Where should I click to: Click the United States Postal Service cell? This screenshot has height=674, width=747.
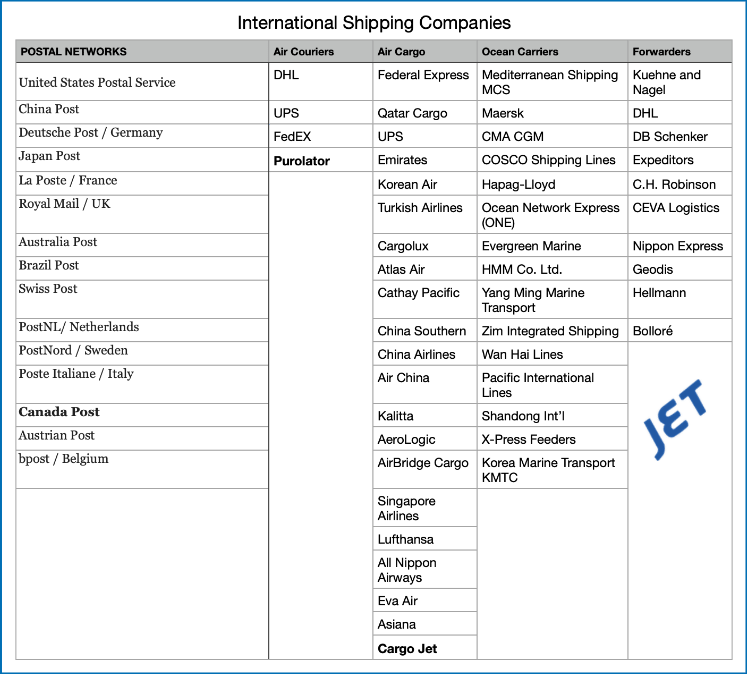[97, 82]
